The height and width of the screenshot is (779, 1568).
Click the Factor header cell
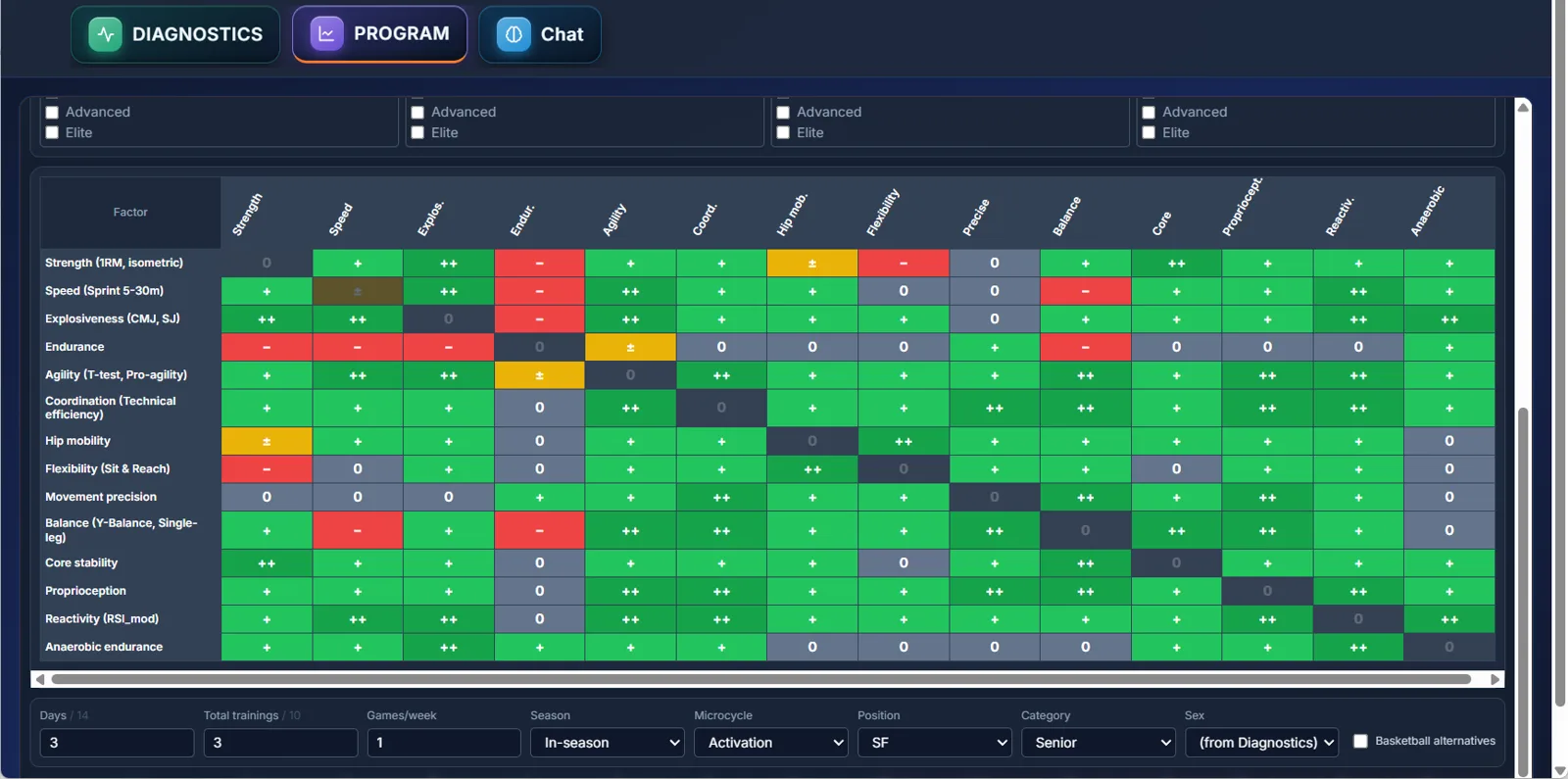click(130, 212)
